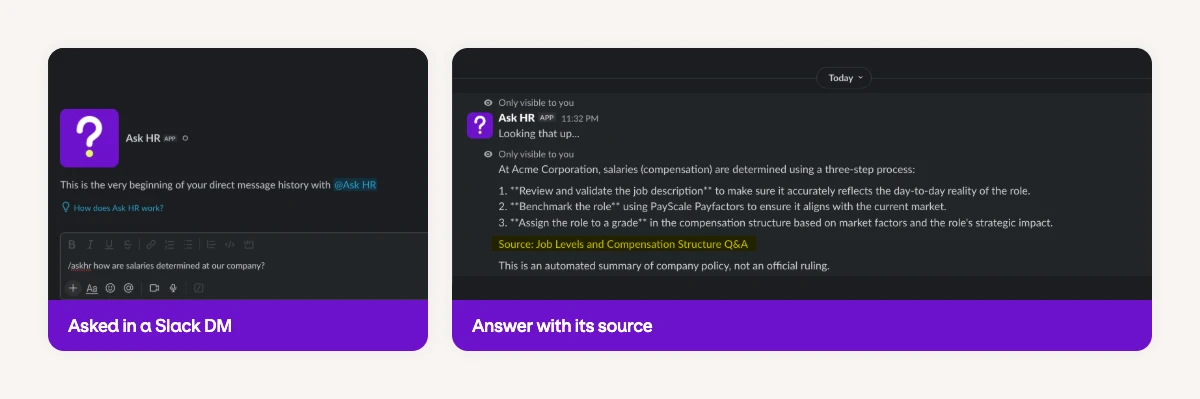Image resolution: width=1200 pixels, height=399 pixels.
Task: Open the slash shortcuts menu icon
Action: tap(199, 288)
